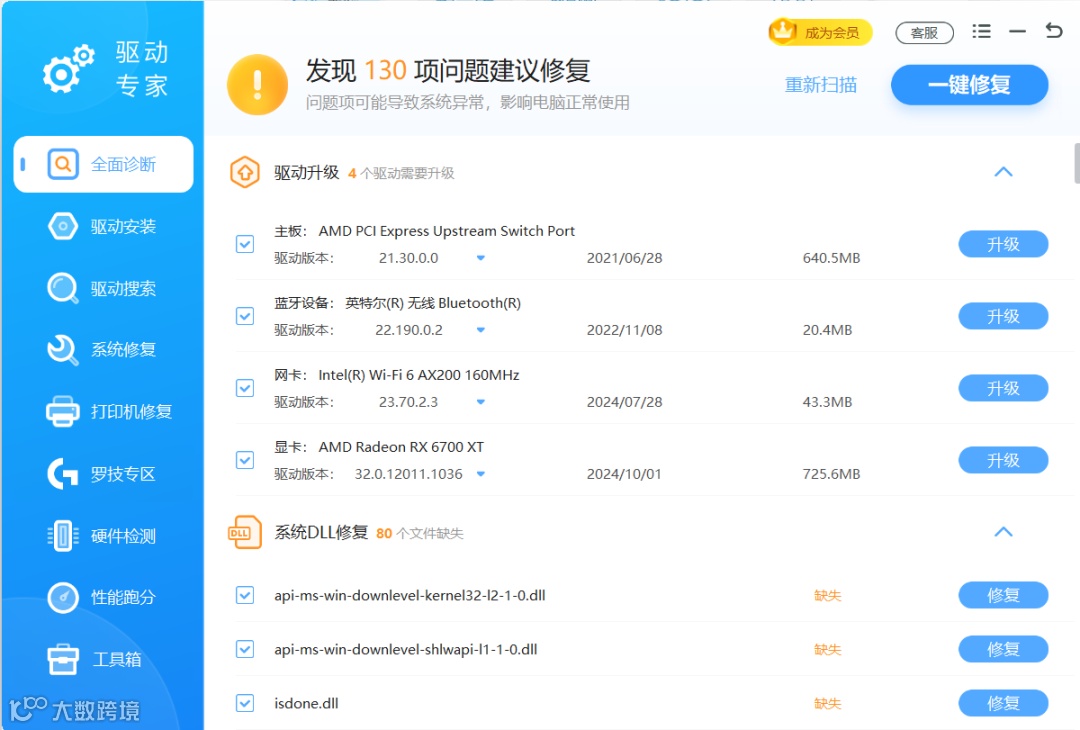The image size is (1080, 730).
Task: Click the back arrow icon at top right
Action: coord(1054,30)
